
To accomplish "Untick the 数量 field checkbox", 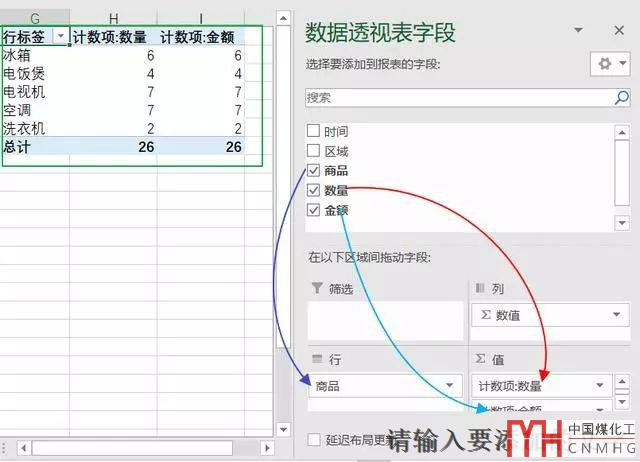I will [313, 190].
